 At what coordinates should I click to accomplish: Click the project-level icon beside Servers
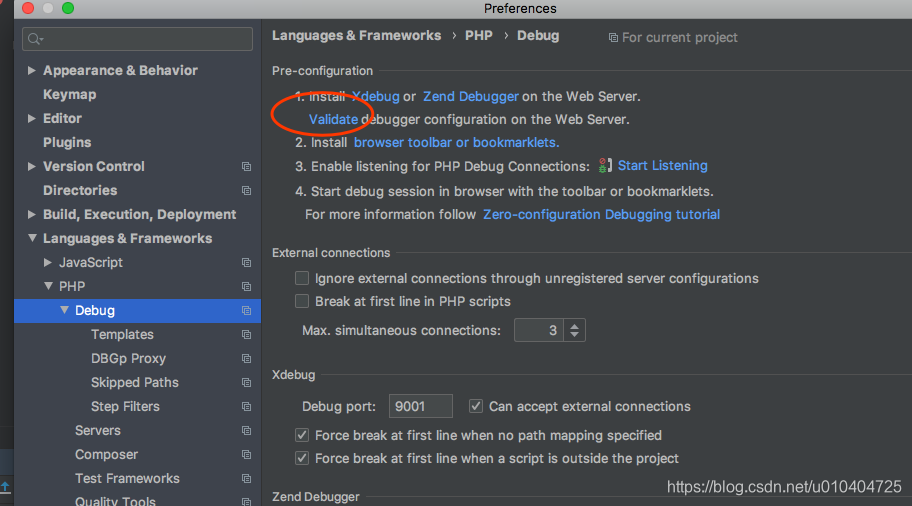pyautogui.click(x=247, y=431)
